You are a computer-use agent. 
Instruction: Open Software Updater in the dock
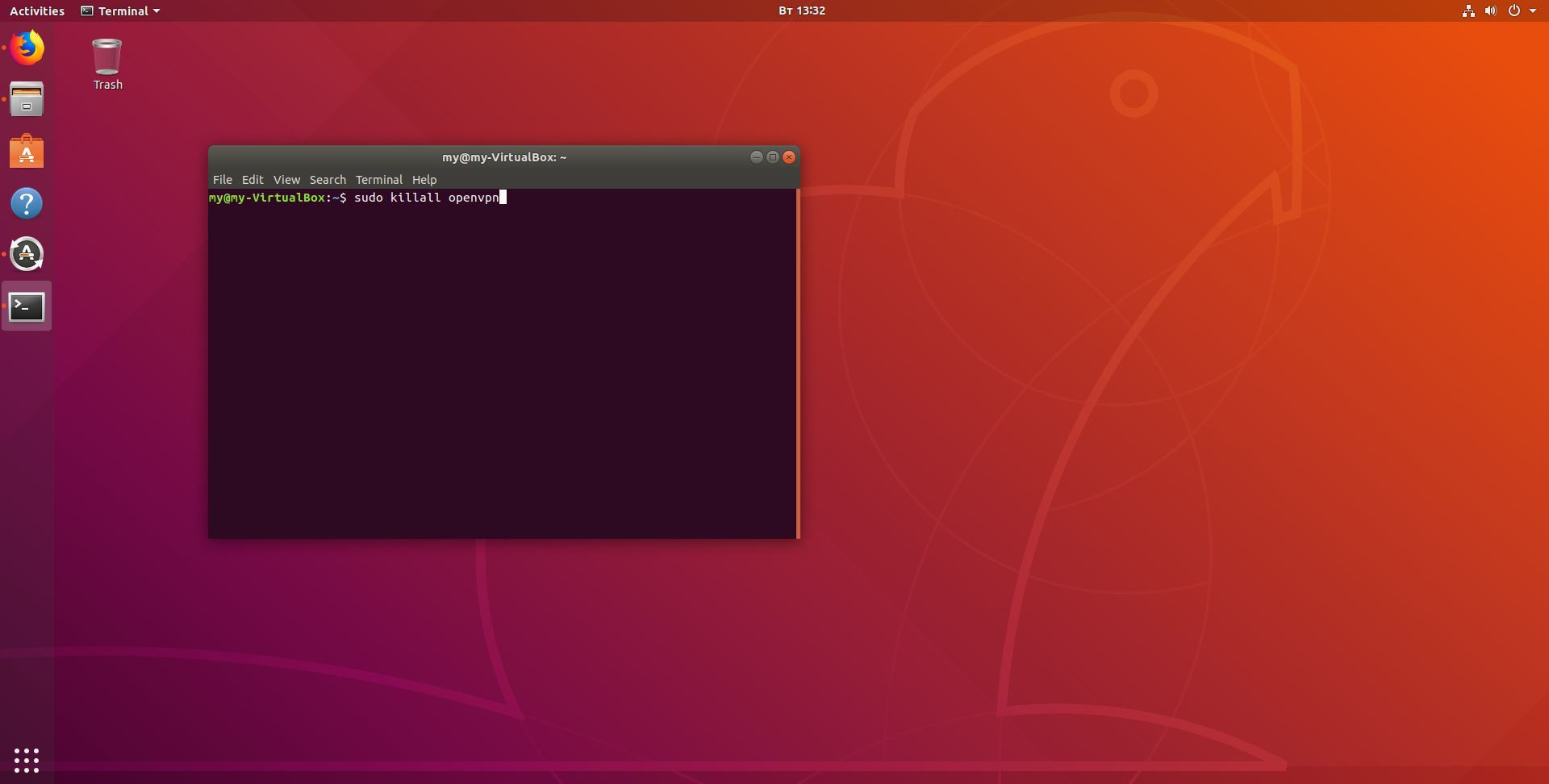(x=27, y=254)
